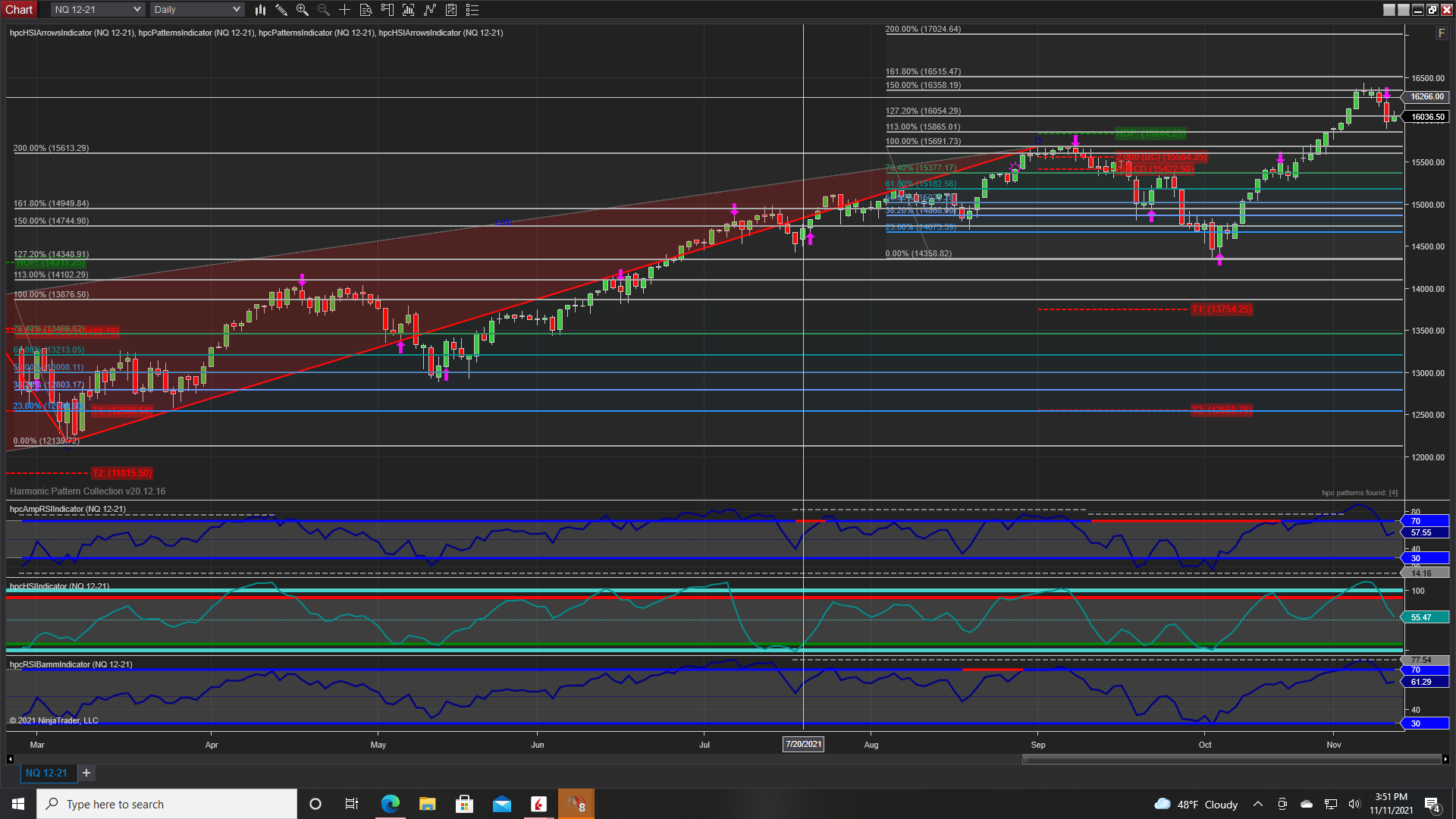Open the Indicators bar-chart icon
This screenshot has width=1456, height=819.
pos(409,10)
